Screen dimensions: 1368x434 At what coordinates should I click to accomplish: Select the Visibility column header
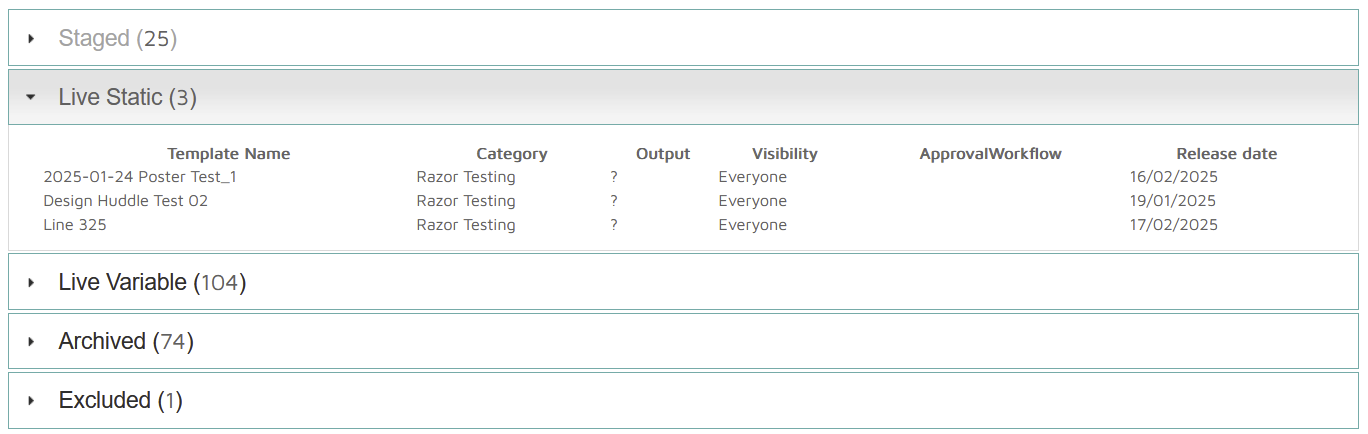click(x=784, y=154)
